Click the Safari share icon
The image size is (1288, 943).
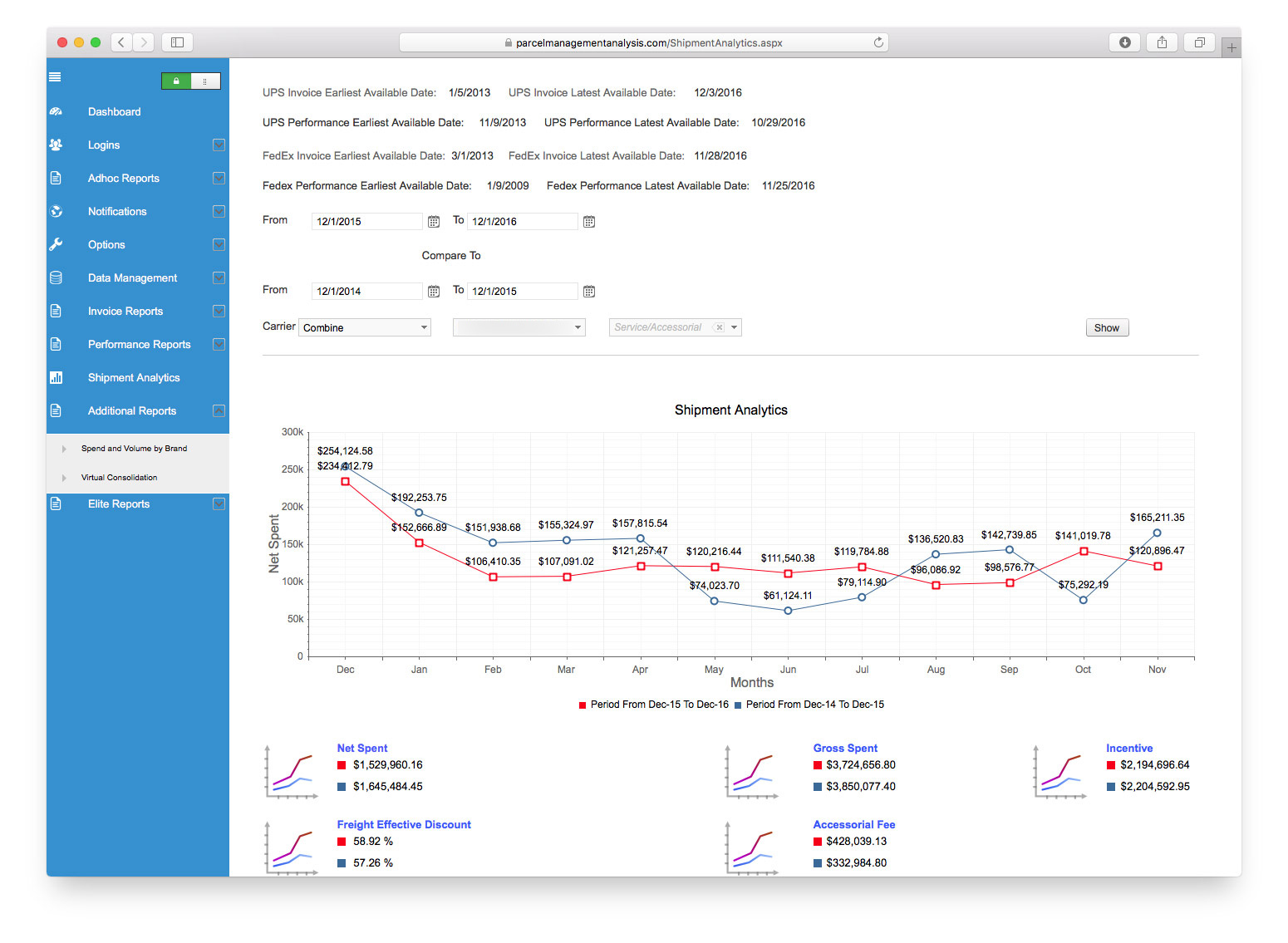click(1162, 42)
